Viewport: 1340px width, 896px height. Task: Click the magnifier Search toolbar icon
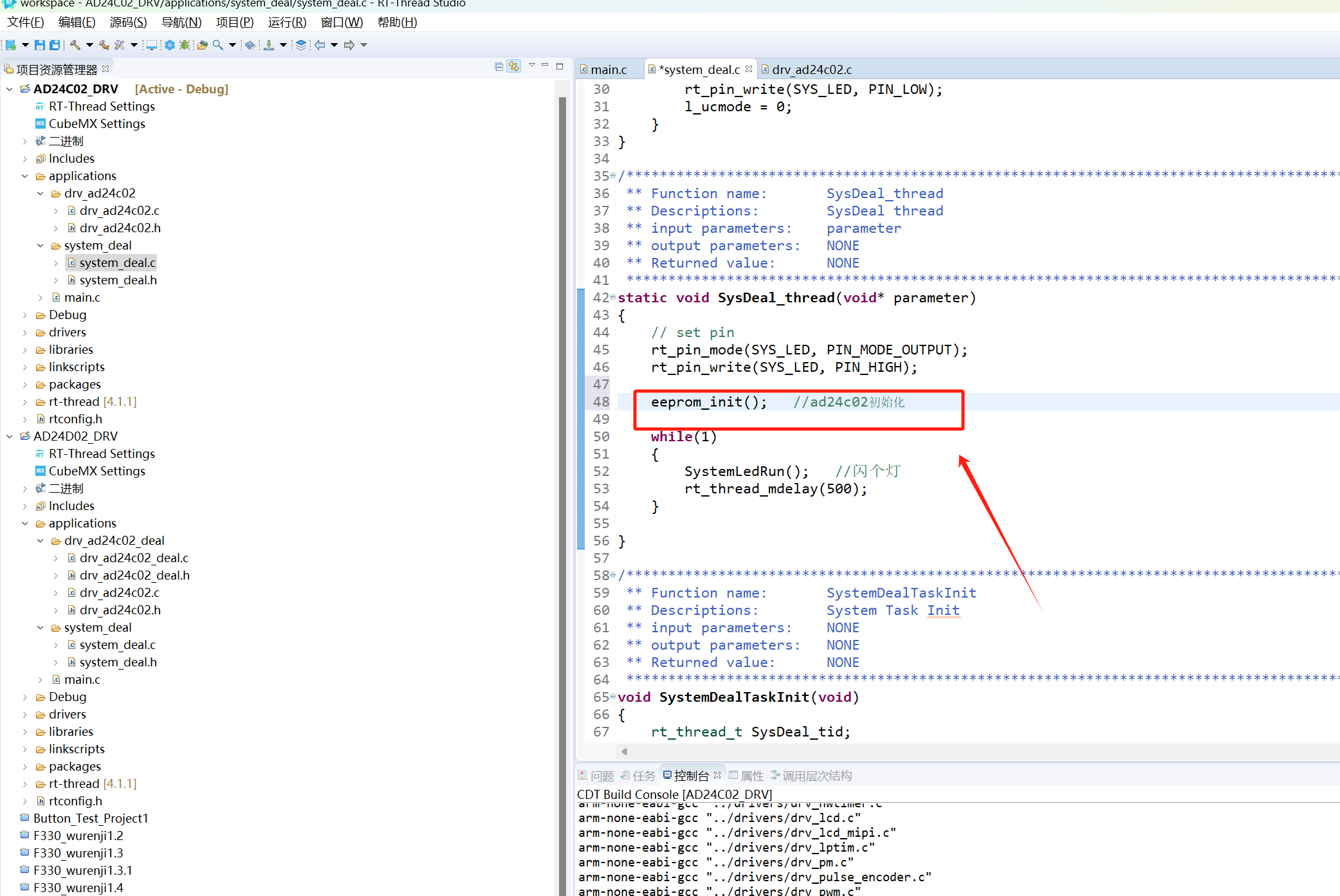tap(218, 45)
